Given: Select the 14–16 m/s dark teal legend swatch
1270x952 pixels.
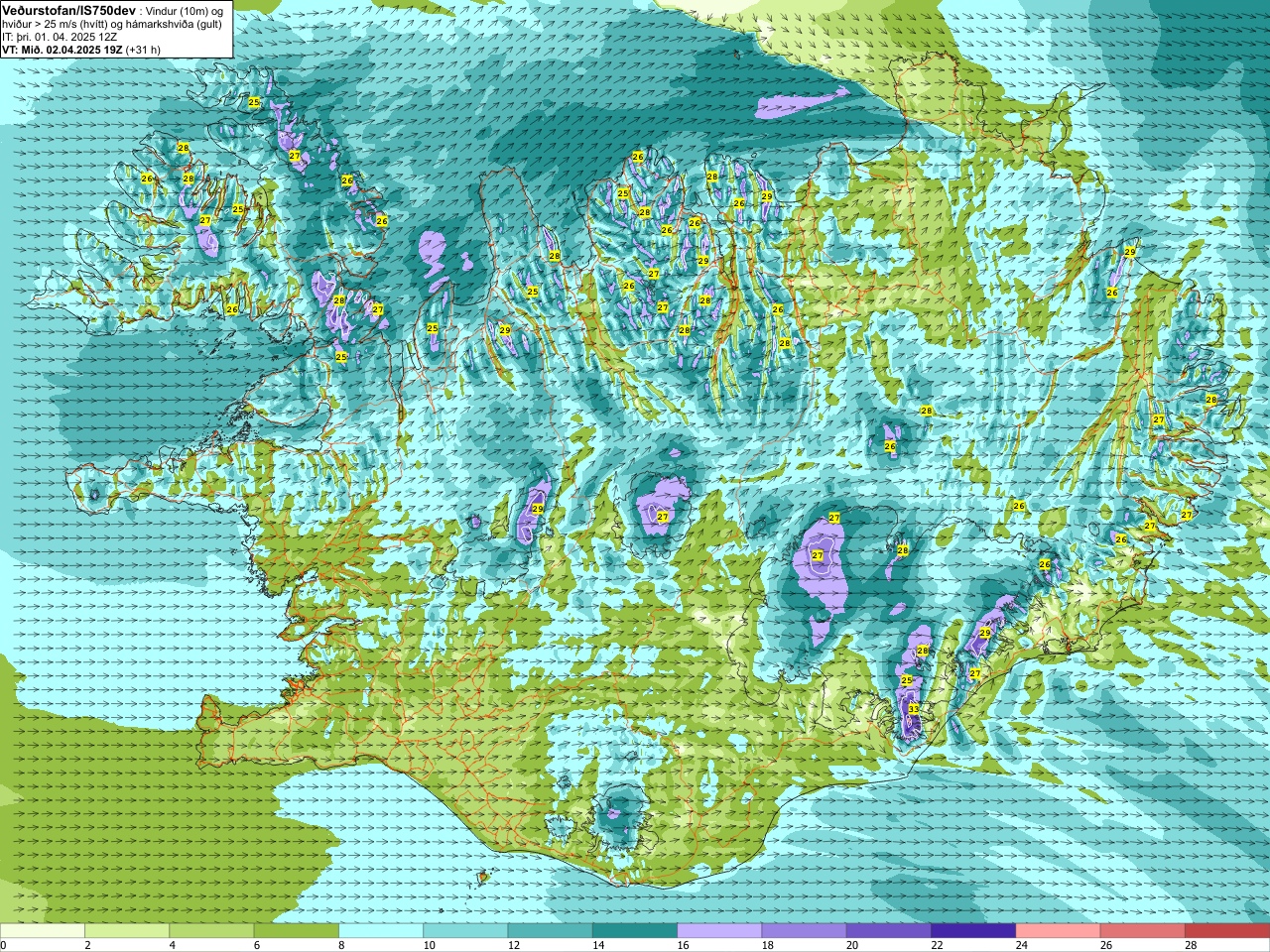Looking at the screenshot, I should pyautogui.click(x=635, y=931).
